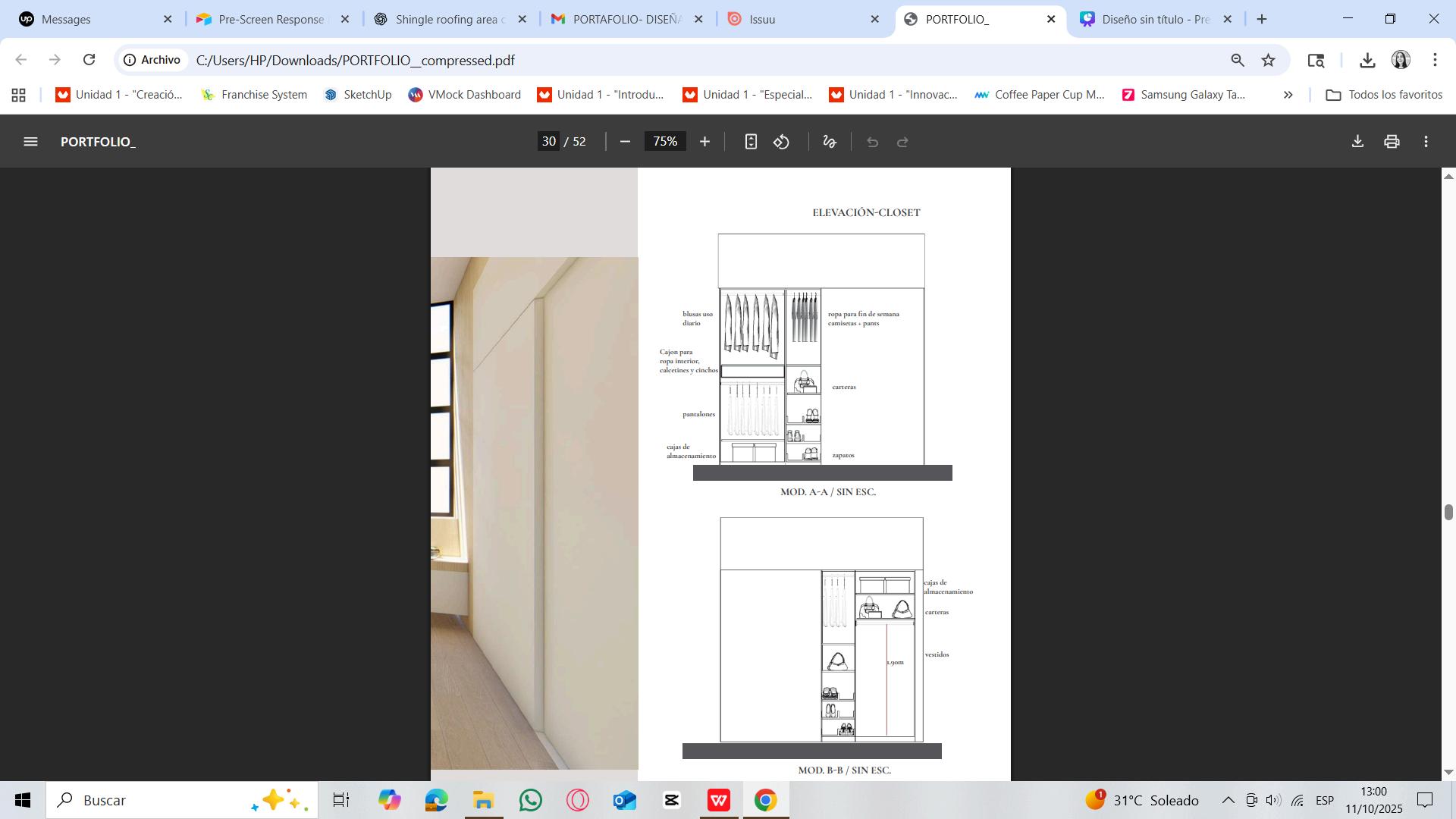
Task: Download the PDF from viewer toolbar
Action: pyautogui.click(x=1357, y=142)
